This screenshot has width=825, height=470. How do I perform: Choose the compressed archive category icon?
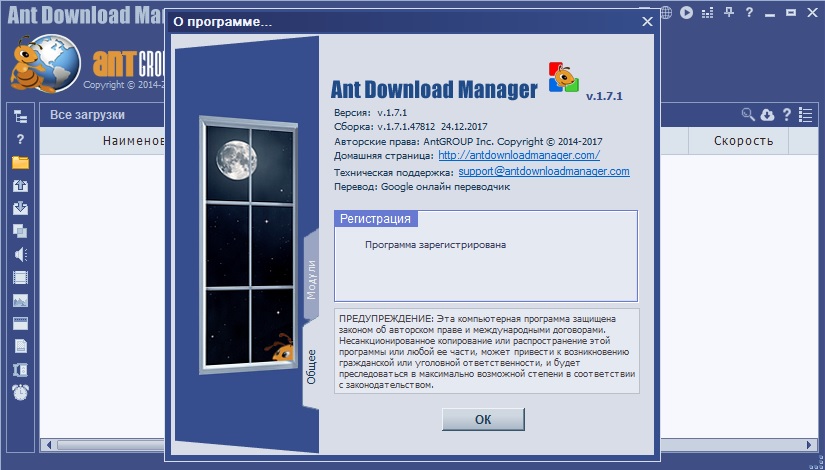(21, 369)
